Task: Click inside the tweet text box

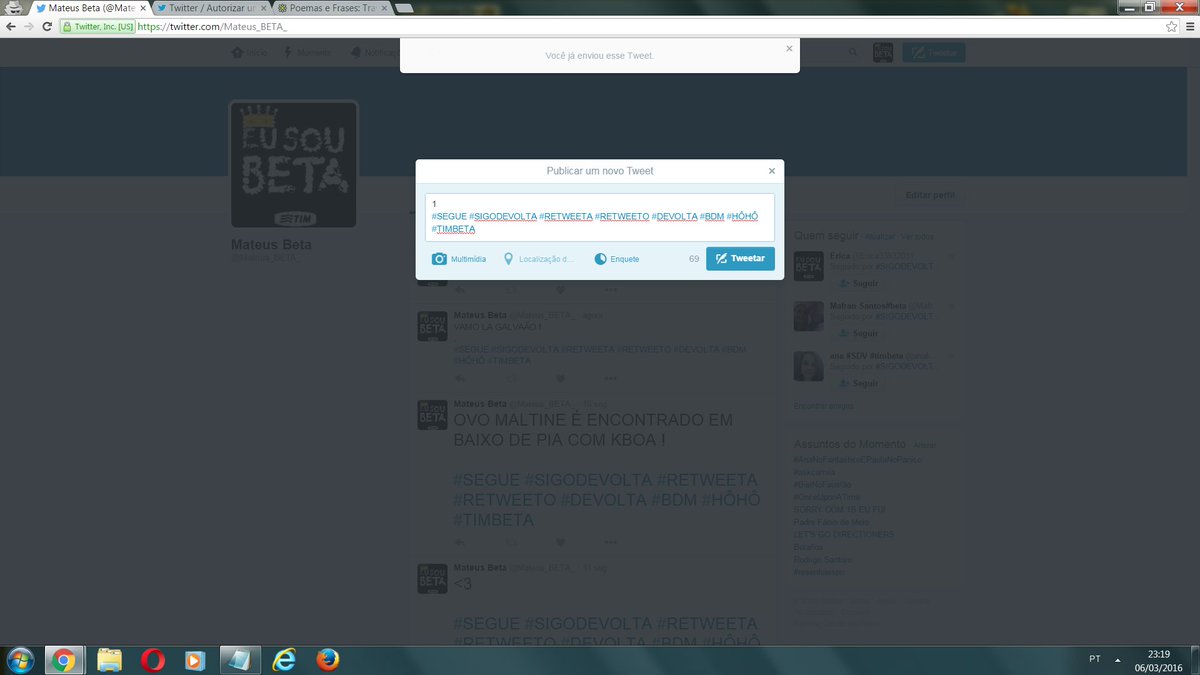Action: (599, 218)
